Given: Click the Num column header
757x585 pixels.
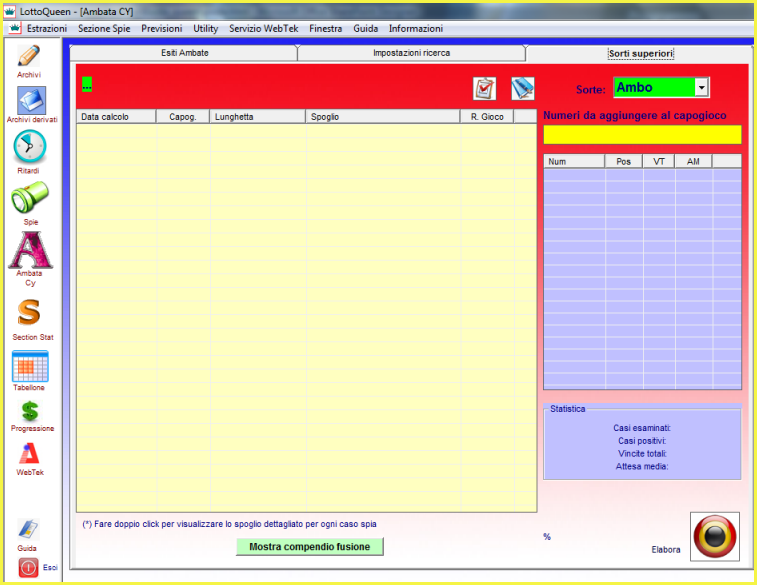Looking at the screenshot, I should tap(575, 162).
